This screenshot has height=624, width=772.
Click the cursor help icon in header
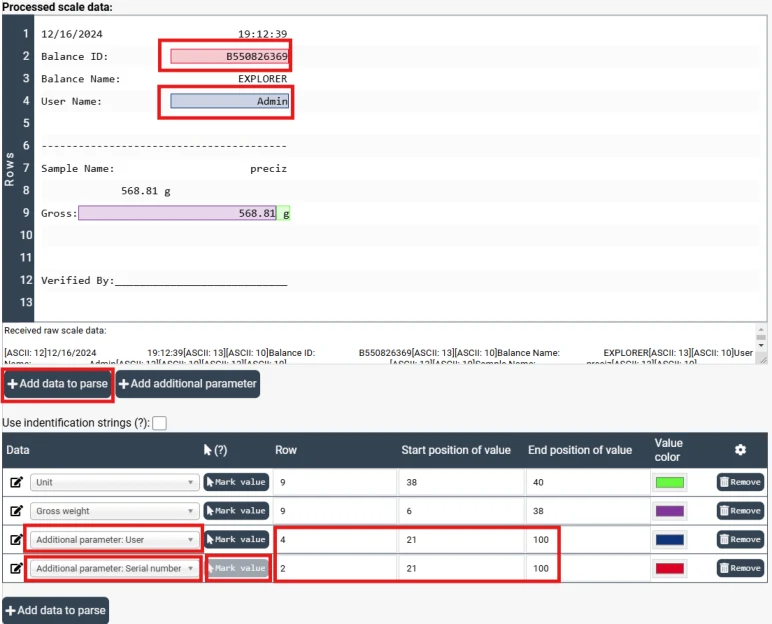point(215,450)
